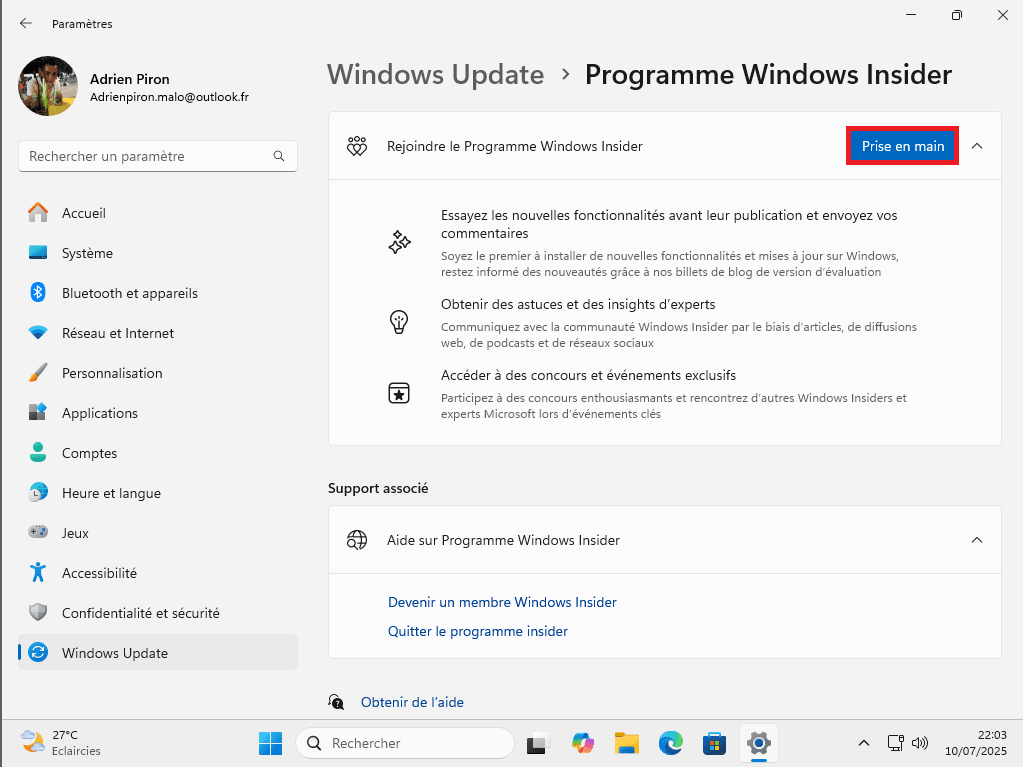Open the clock showing 22:03
Viewport: 1023px width, 767px height.
click(x=976, y=743)
